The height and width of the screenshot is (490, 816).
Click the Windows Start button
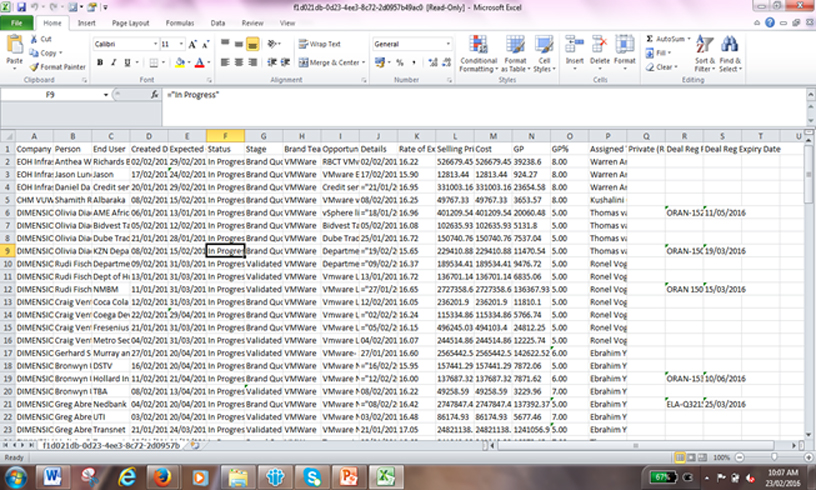[x=15, y=476]
